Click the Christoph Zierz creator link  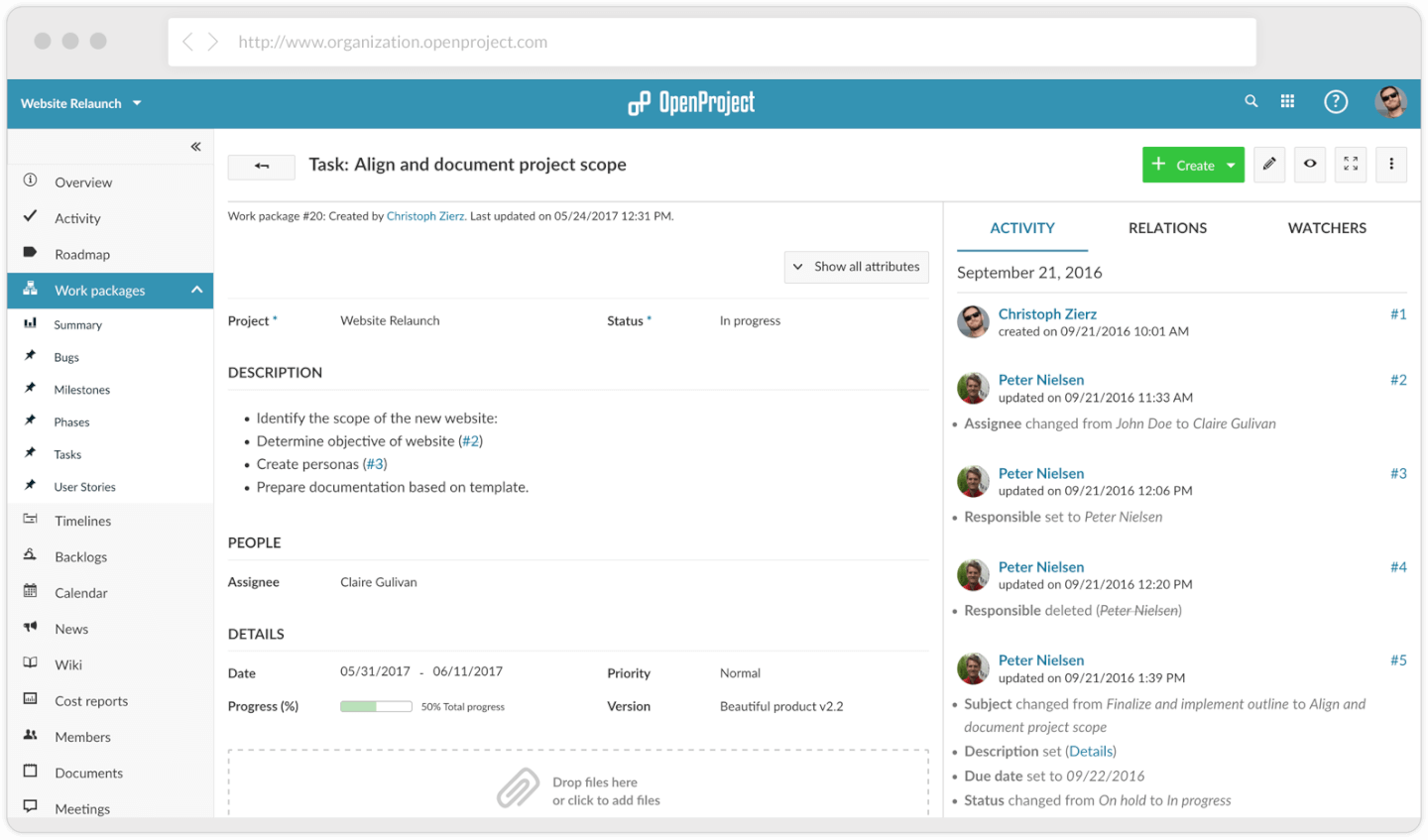point(425,216)
